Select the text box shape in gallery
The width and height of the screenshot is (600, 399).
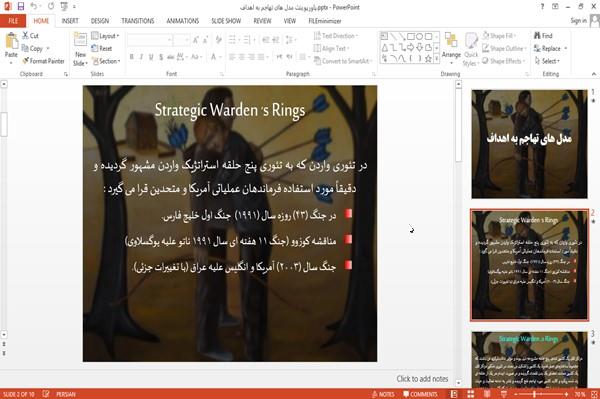coord(384,37)
